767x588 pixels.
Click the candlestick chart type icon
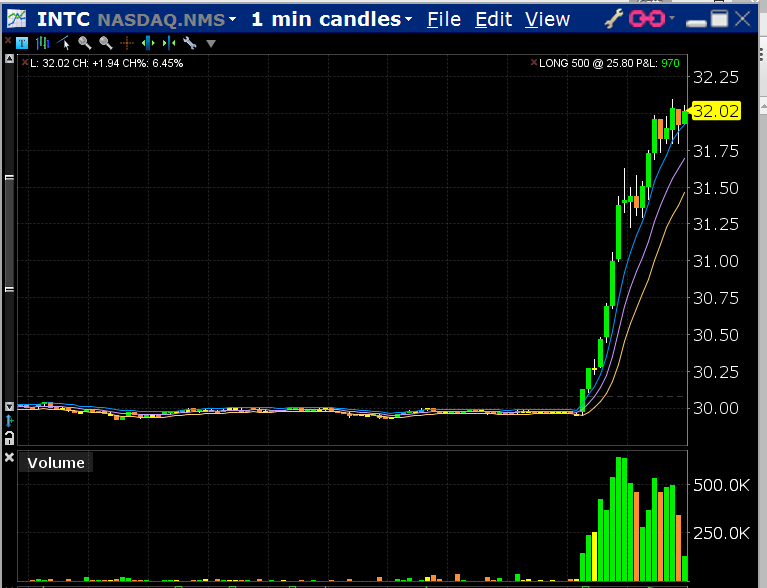coord(42,42)
